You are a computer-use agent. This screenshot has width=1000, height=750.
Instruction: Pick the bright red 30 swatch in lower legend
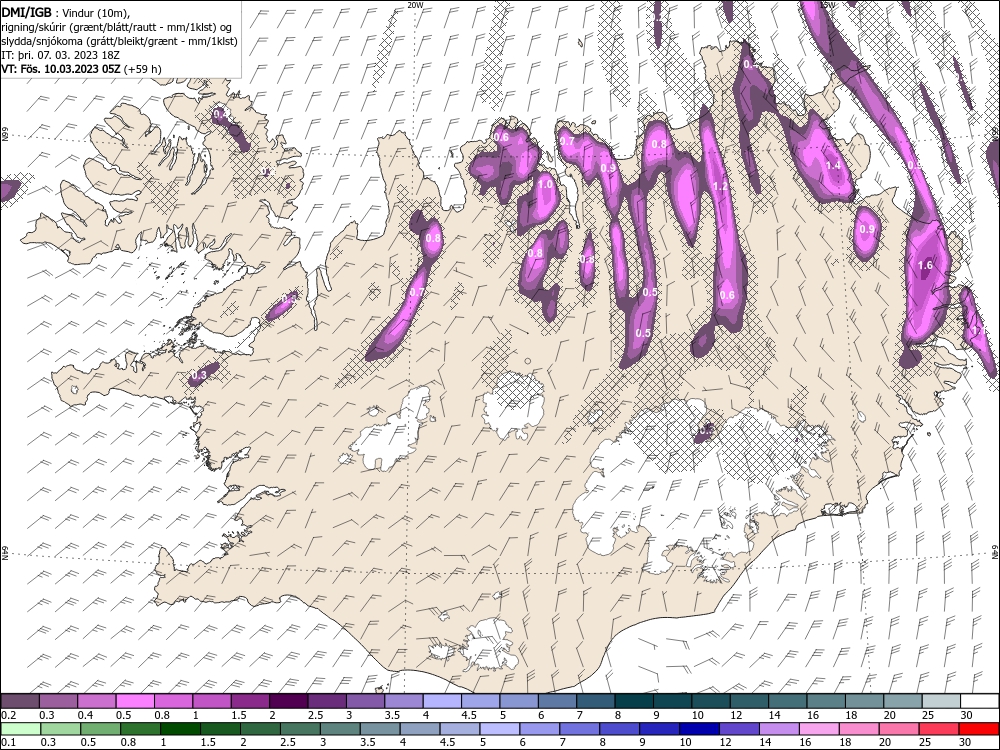point(978,729)
